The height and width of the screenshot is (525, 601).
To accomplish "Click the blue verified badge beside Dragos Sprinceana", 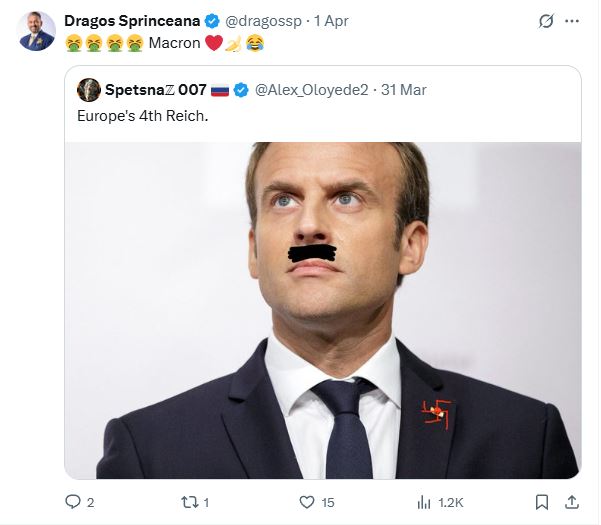I will click(212, 20).
